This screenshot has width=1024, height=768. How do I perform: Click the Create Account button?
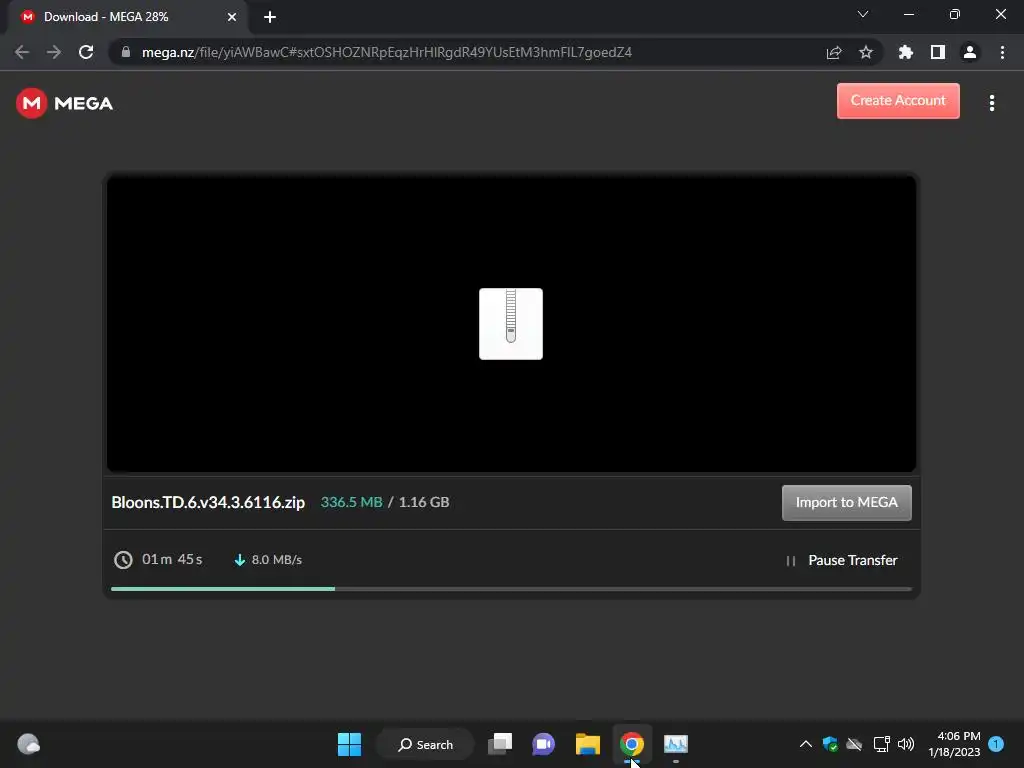[898, 101]
